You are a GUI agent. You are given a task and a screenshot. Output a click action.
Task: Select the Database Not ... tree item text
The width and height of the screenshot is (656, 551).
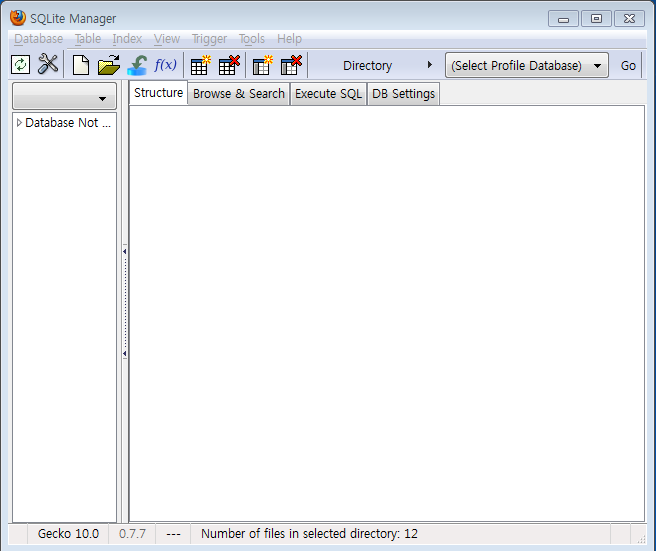(x=68, y=123)
